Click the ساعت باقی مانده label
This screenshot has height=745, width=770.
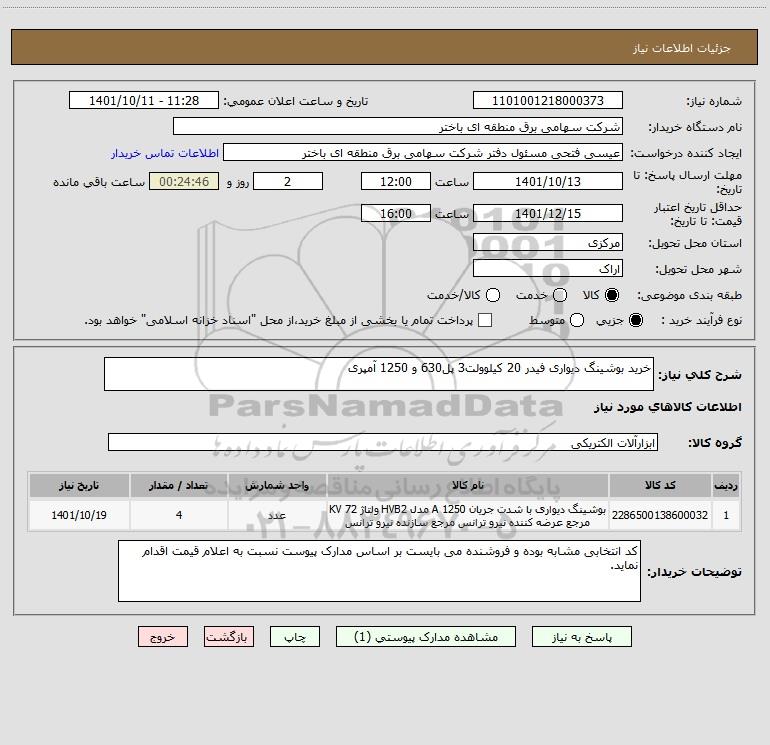99,182
